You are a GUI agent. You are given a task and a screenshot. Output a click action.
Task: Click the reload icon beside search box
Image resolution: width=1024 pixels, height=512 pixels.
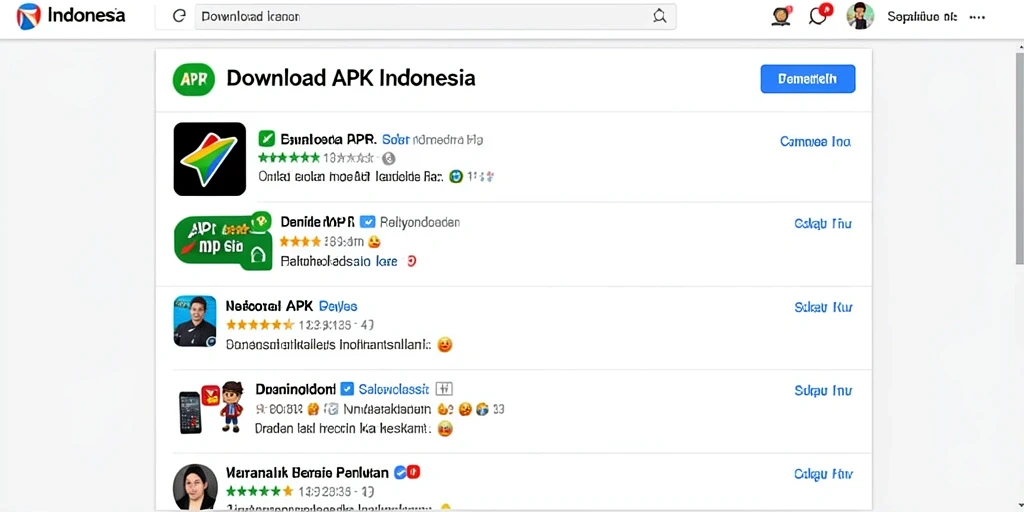pos(179,16)
